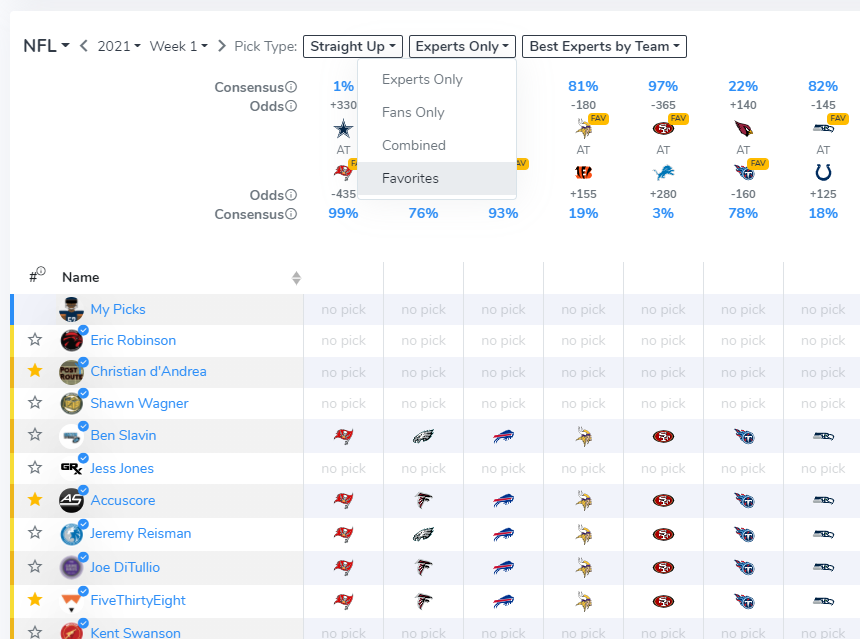The width and height of the screenshot is (860, 639).
Task: Unfavorite FiveThirtyEight star
Action: pyautogui.click(x=35, y=600)
